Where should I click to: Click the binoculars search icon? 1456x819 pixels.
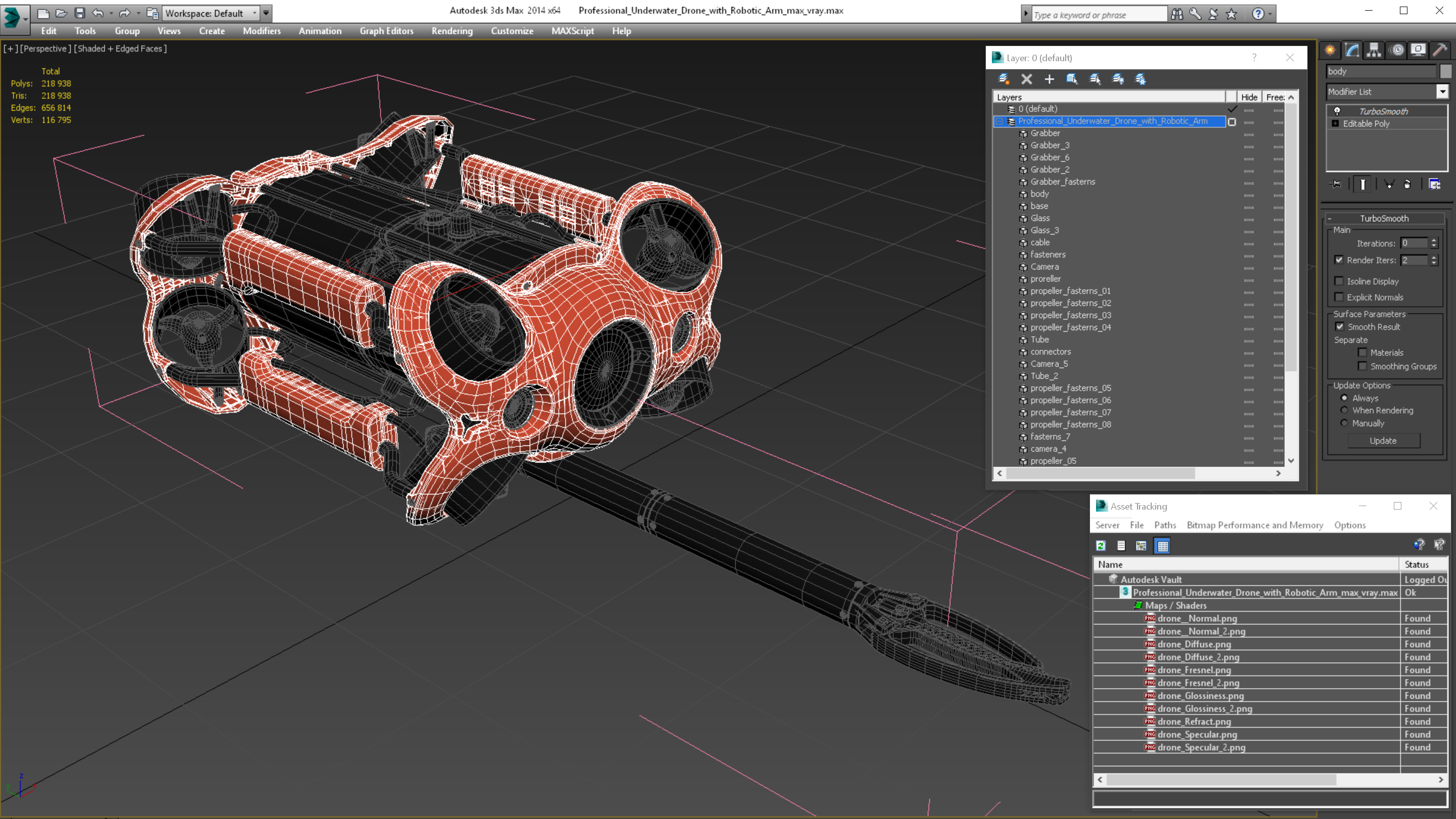tap(1177, 14)
